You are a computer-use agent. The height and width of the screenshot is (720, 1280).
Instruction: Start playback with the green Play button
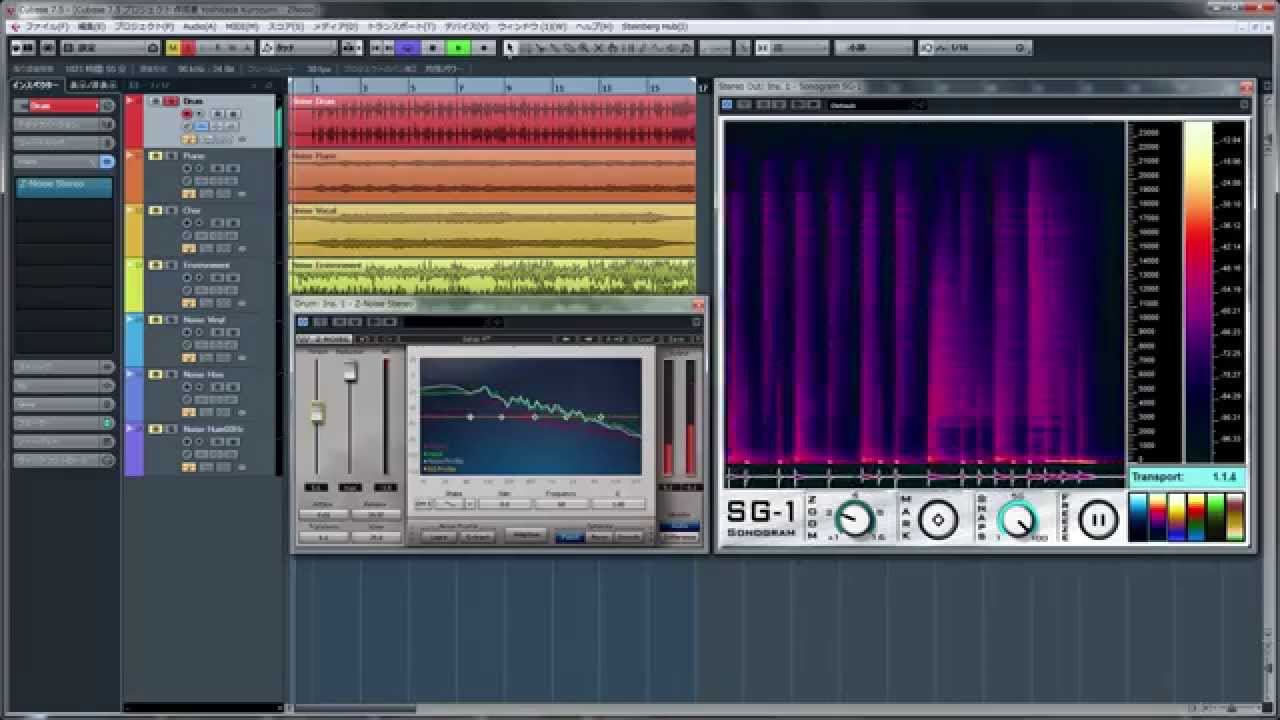[x=458, y=47]
